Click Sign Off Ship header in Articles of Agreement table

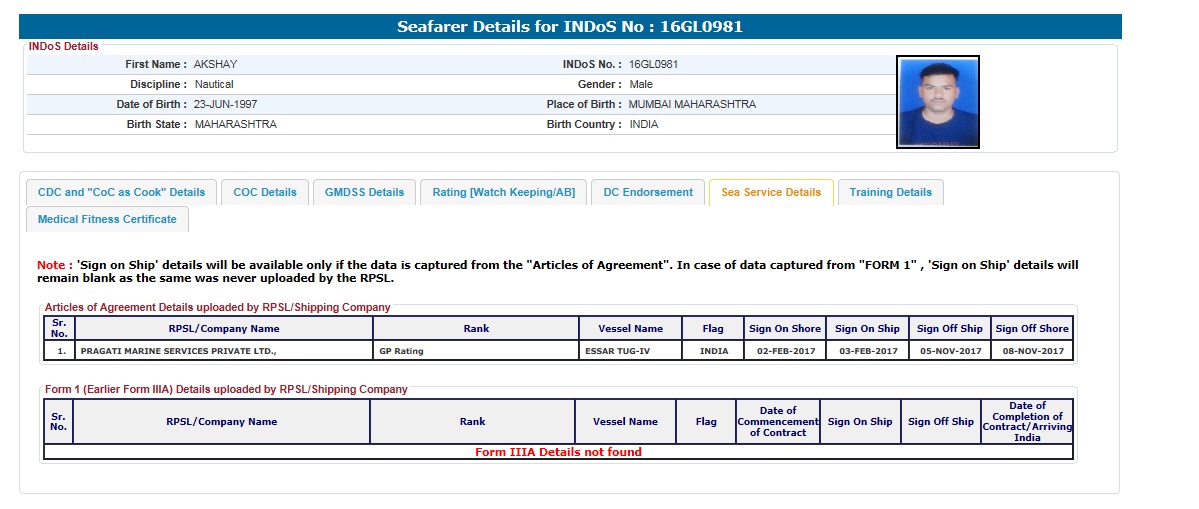[950, 329]
